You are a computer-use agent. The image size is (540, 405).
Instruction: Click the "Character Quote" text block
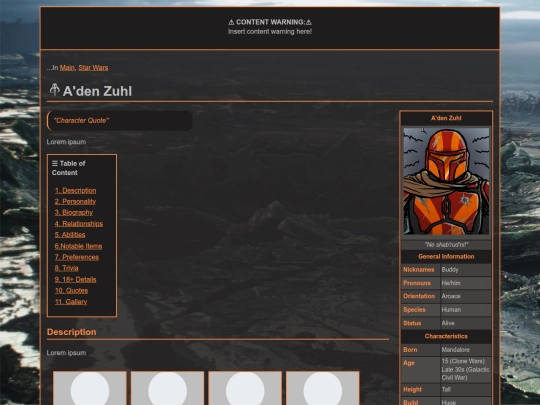(x=120, y=121)
